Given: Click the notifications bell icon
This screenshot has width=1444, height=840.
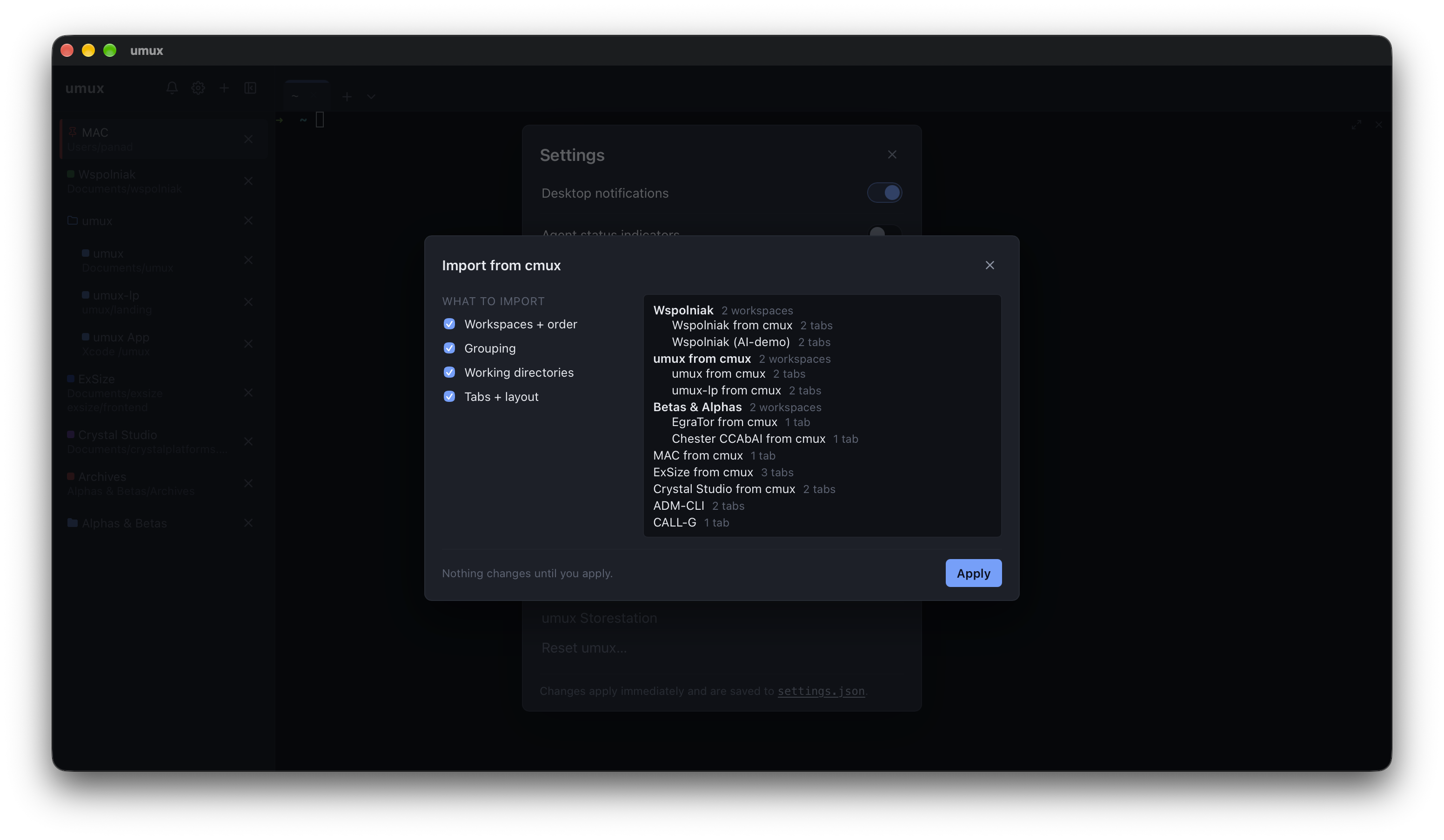Looking at the screenshot, I should [x=172, y=88].
